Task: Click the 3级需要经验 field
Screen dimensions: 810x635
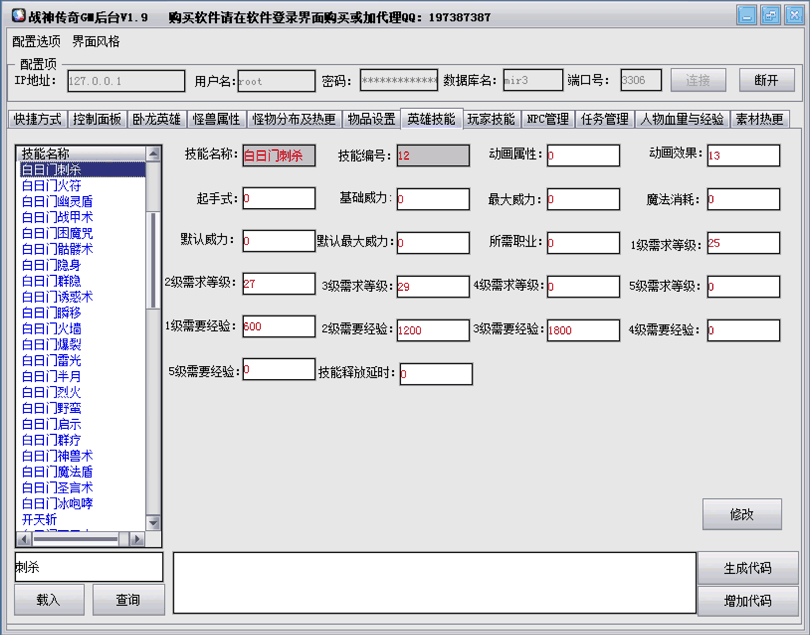Action: coord(584,330)
